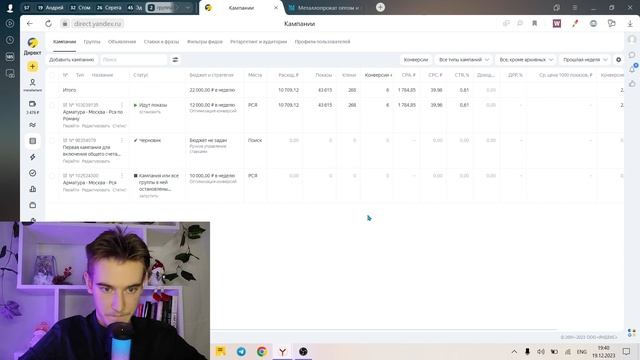Open the notifications bell with badge

(632, 69)
